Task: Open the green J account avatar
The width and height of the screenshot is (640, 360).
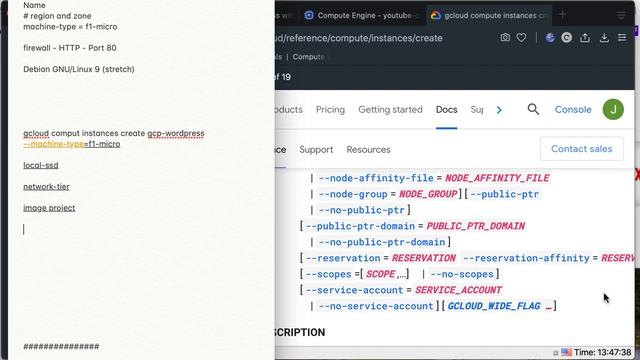Action: coord(613,109)
